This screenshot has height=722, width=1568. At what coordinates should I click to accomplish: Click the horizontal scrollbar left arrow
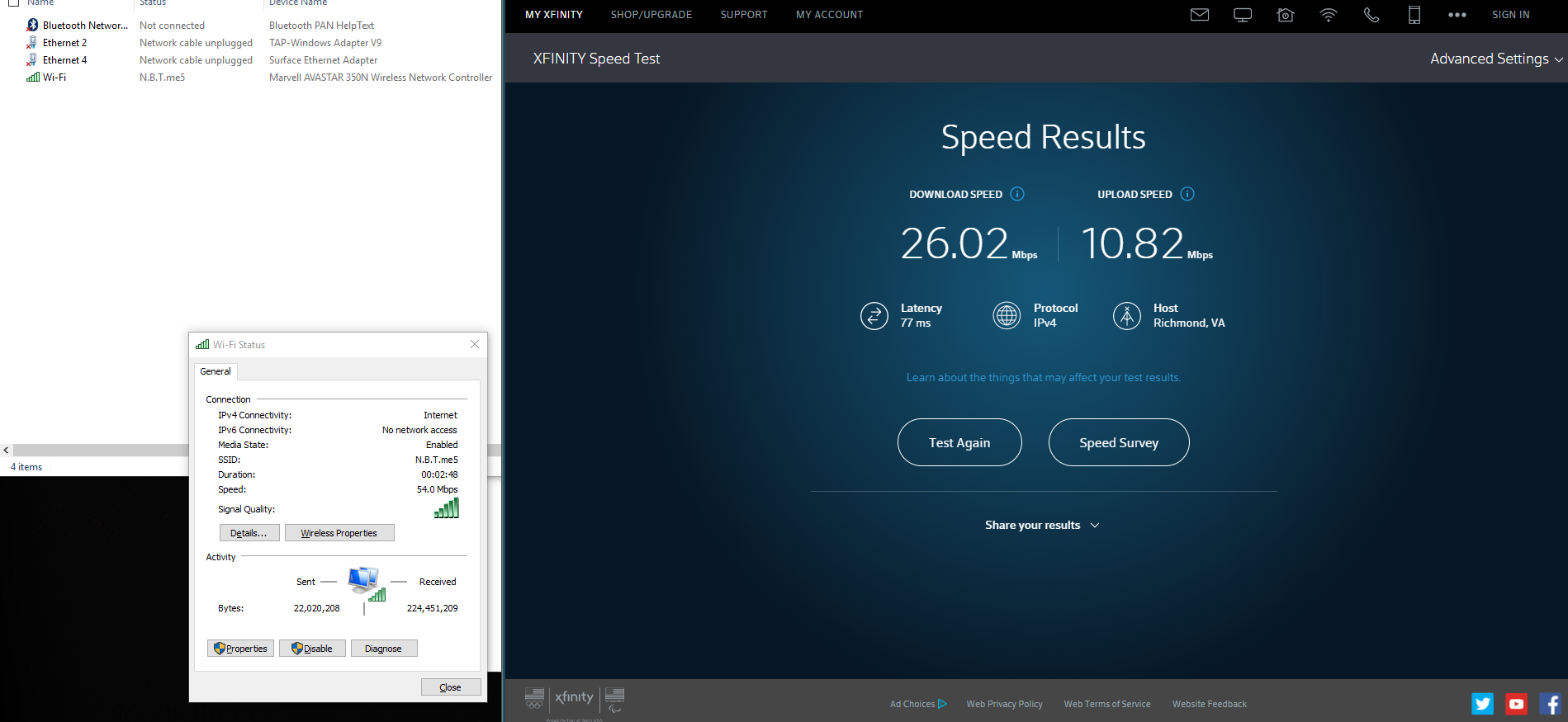[x=6, y=451]
